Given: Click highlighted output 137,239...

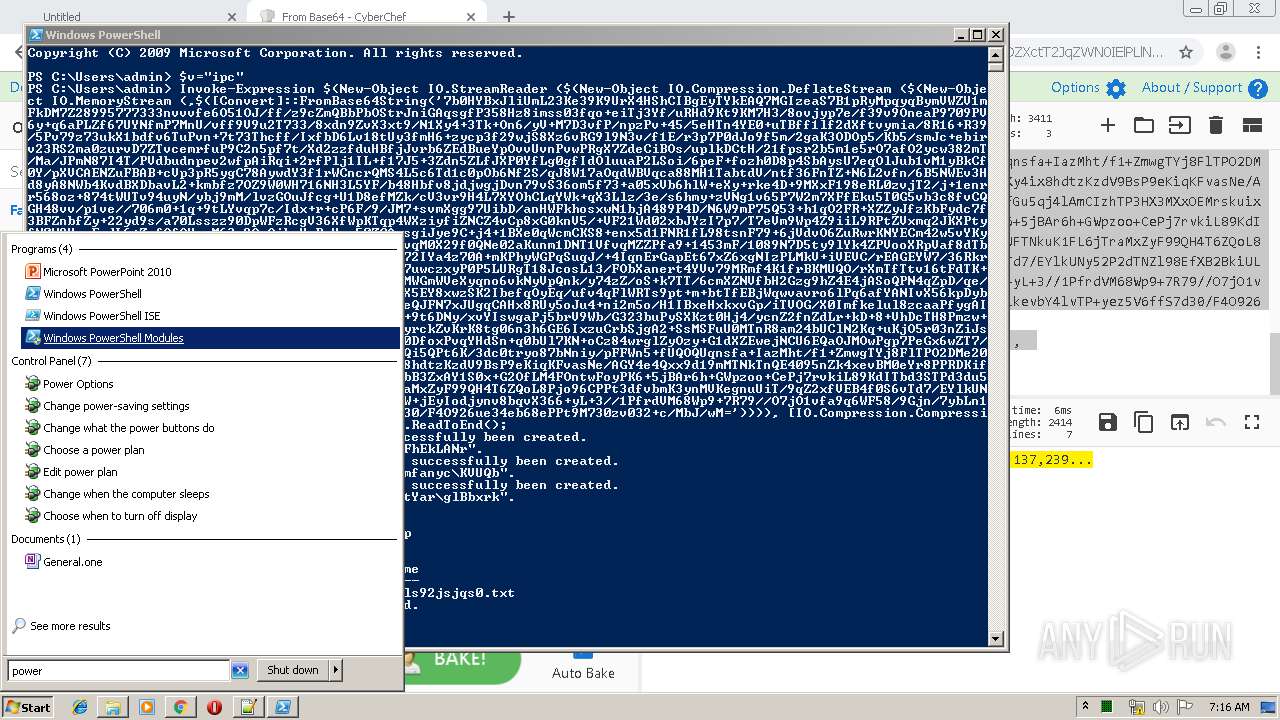Looking at the screenshot, I should pyautogui.click(x=1052, y=460).
